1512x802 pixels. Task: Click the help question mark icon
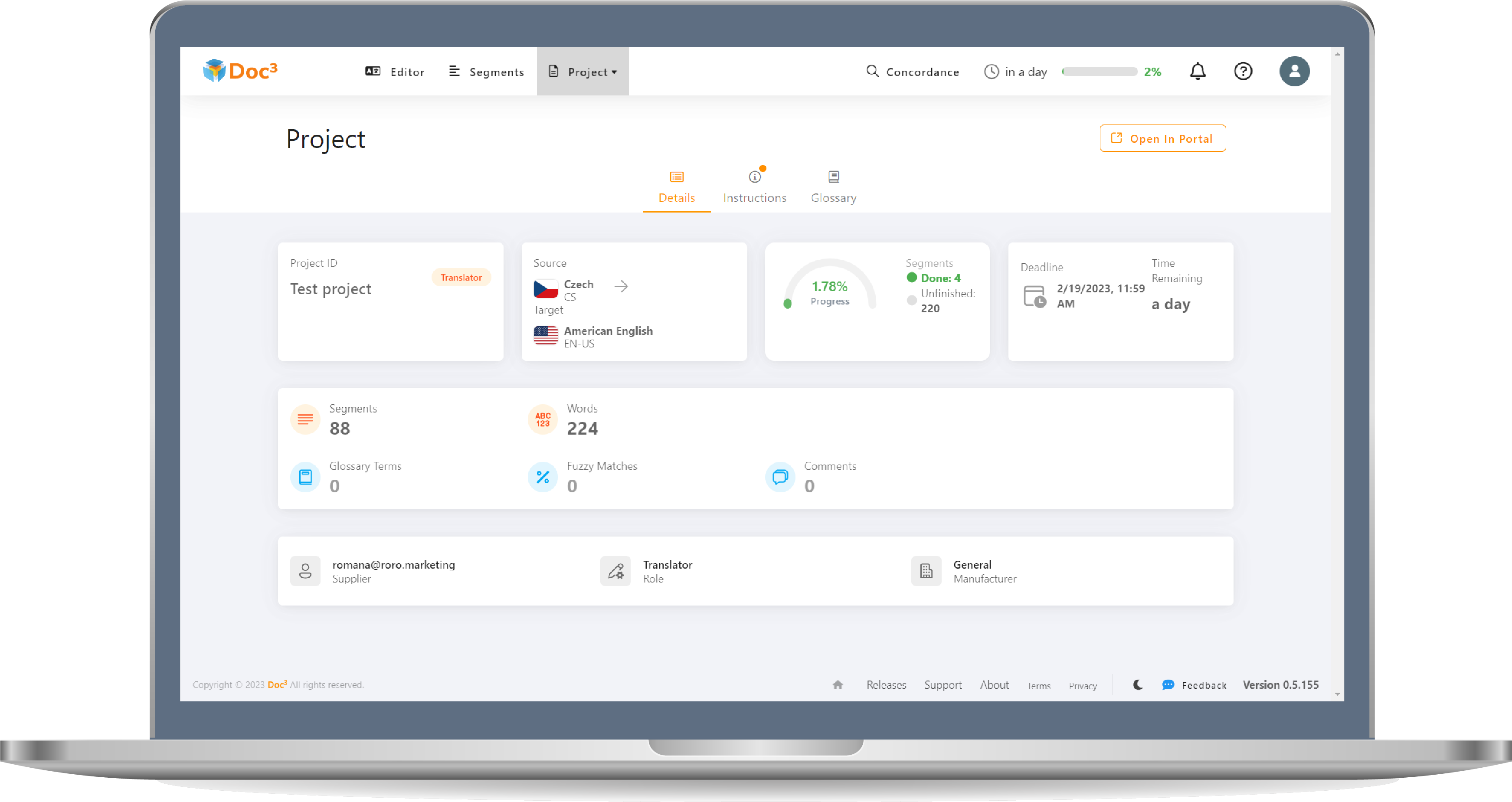[x=1243, y=71]
